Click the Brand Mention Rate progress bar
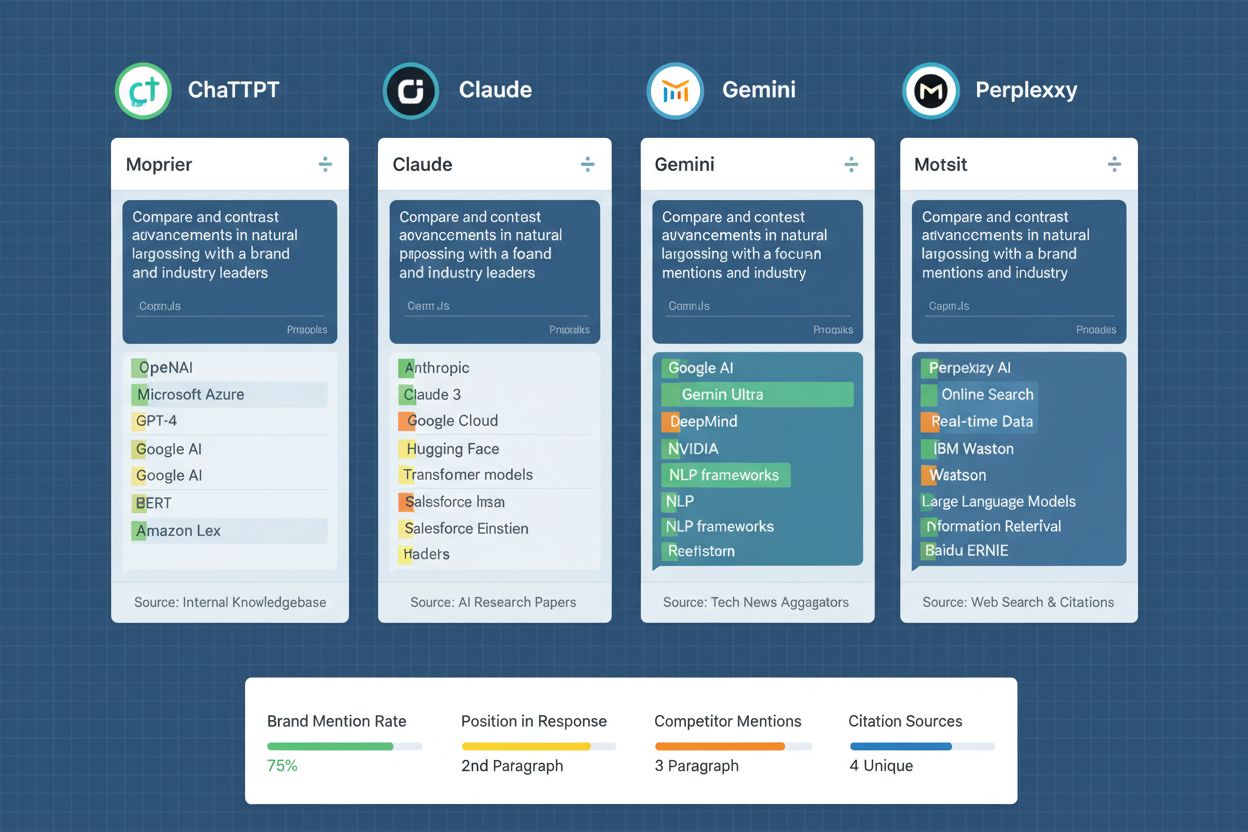This screenshot has height=832, width=1248. 344,745
